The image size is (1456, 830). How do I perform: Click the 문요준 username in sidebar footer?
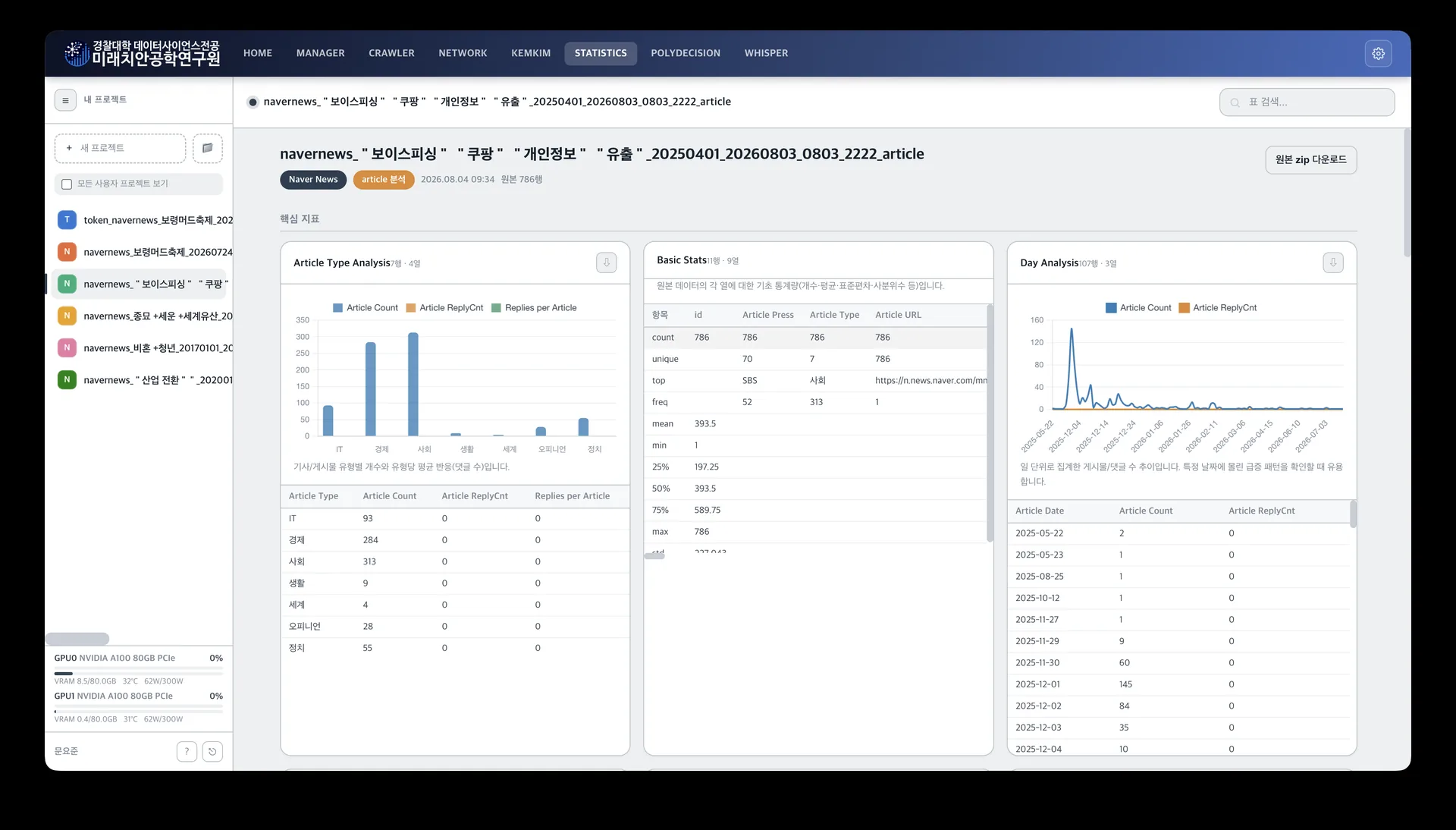click(x=66, y=751)
